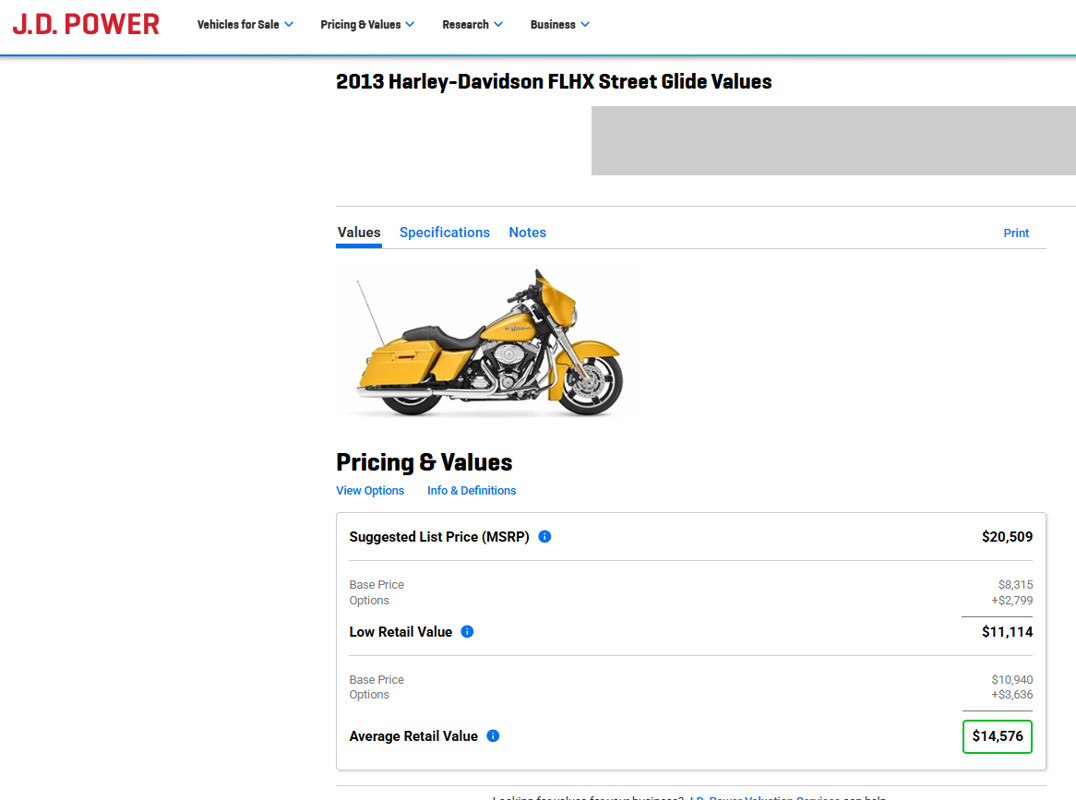The height and width of the screenshot is (800, 1076).
Task: Open info icon beside Suggested List Price
Action: click(545, 537)
